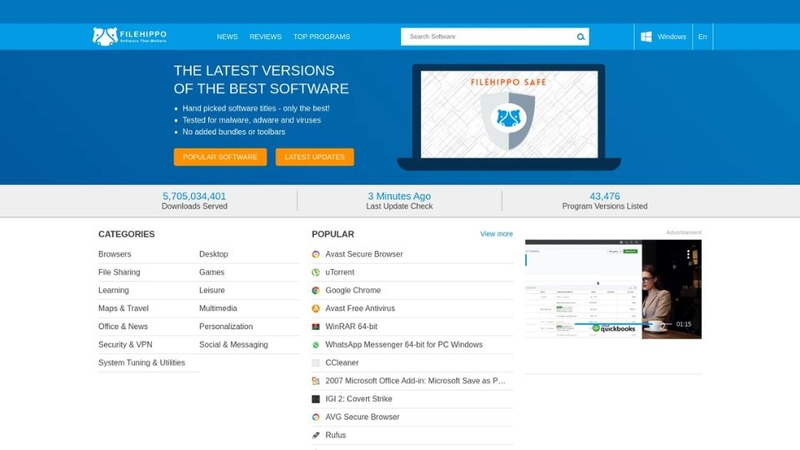Open the CCleaner program link

point(342,363)
